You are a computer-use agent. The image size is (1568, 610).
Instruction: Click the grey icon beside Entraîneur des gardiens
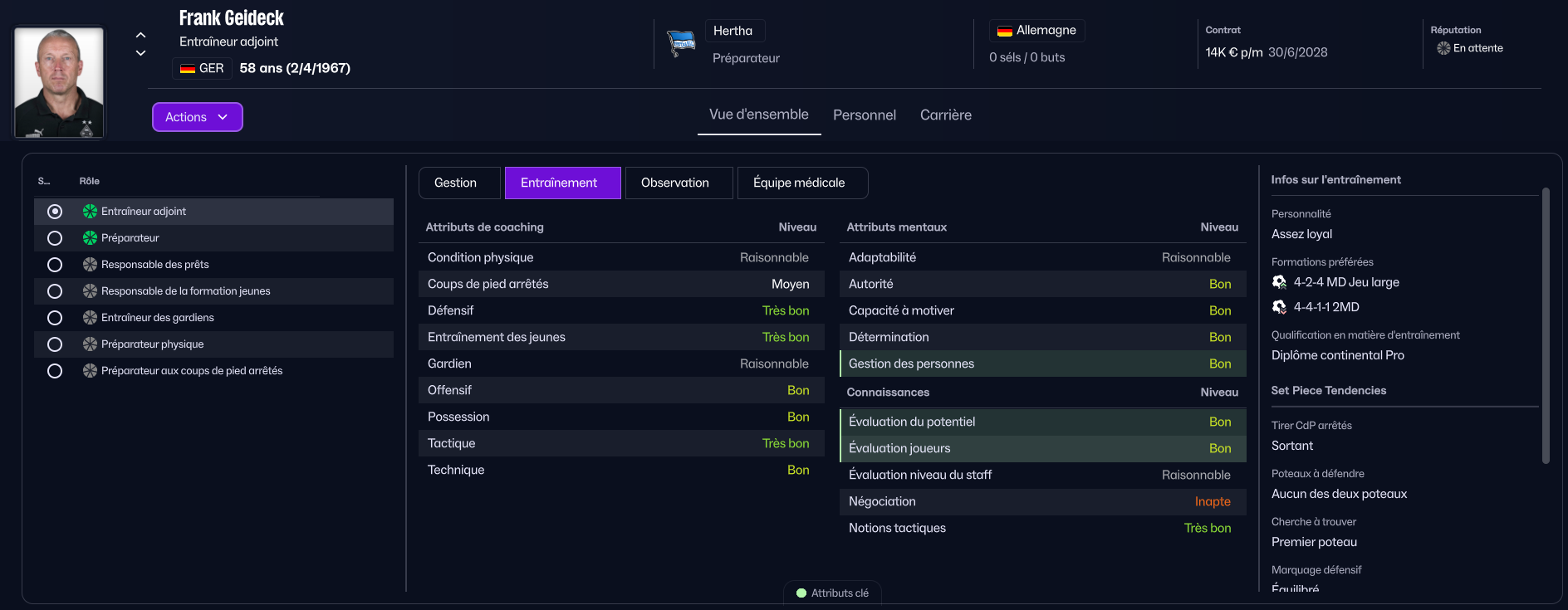pos(90,318)
